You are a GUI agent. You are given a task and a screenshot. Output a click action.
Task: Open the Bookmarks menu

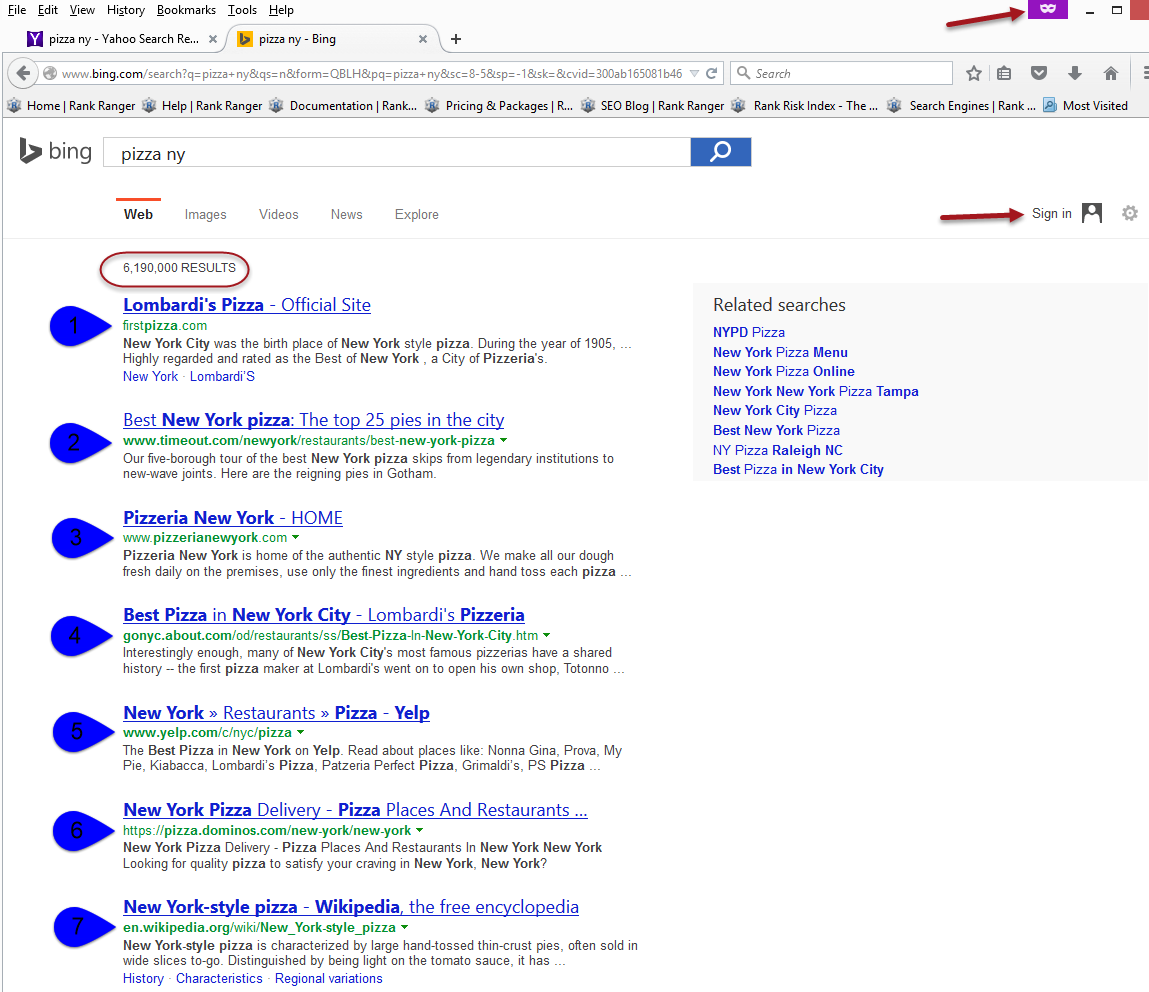[186, 10]
